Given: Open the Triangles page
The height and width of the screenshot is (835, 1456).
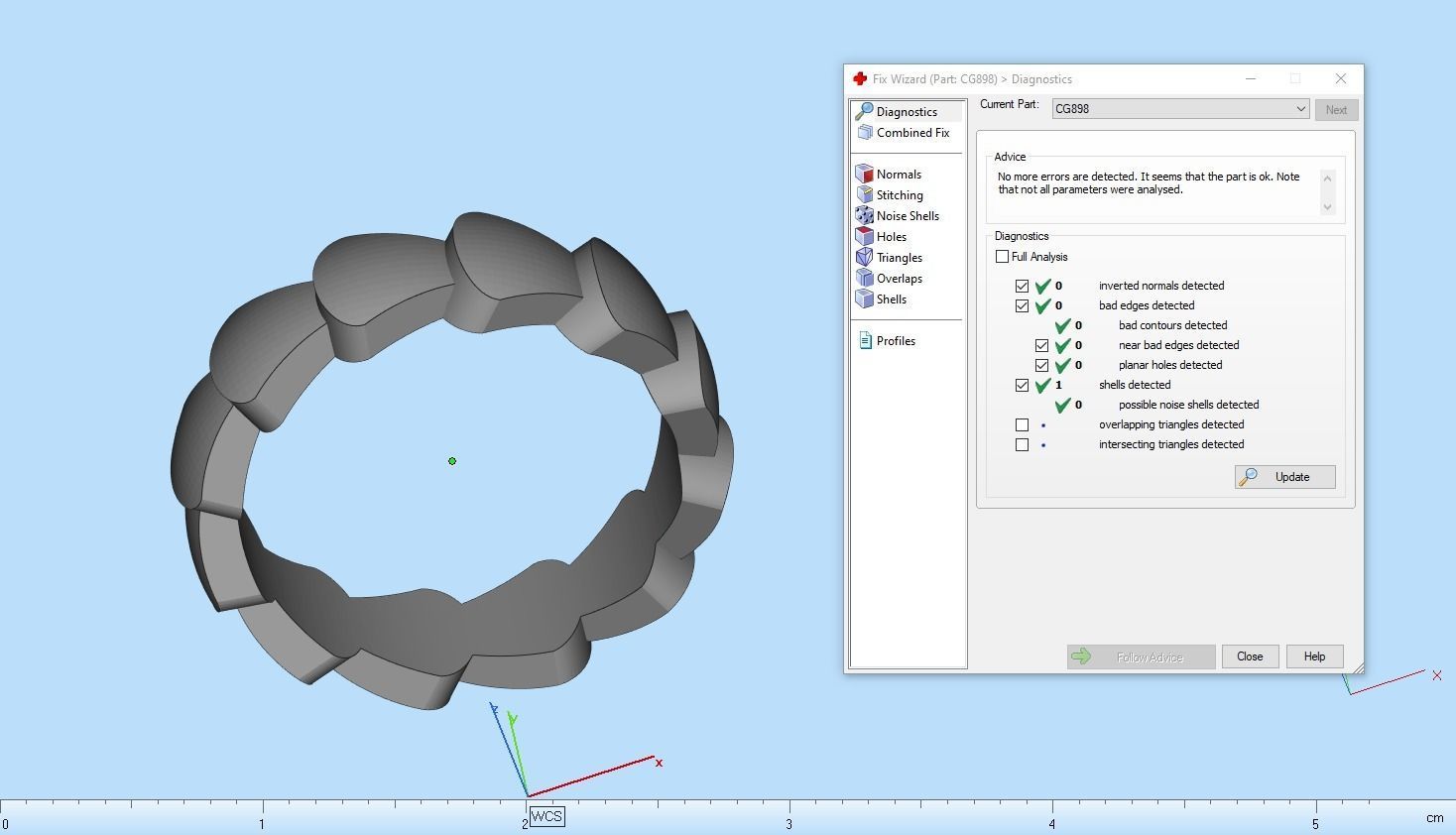Looking at the screenshot, I should 900,258.
